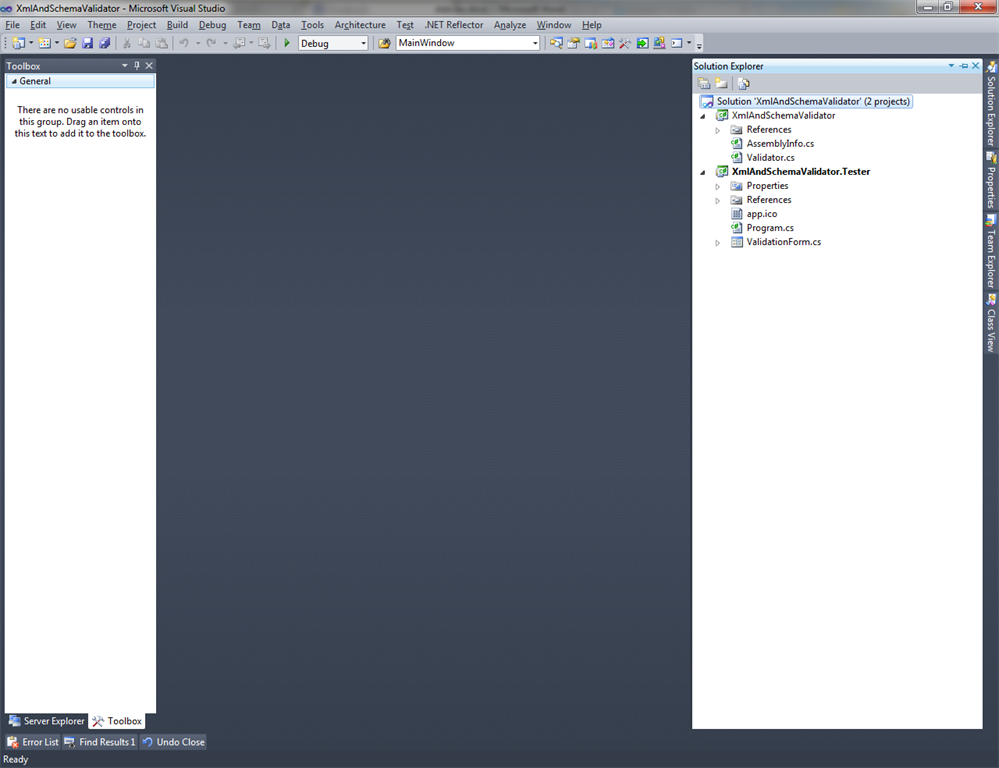Viewport: 999px width, 768px height.
Task: Pin the Toolbox panel with pushpin
Action: (136, 66)
